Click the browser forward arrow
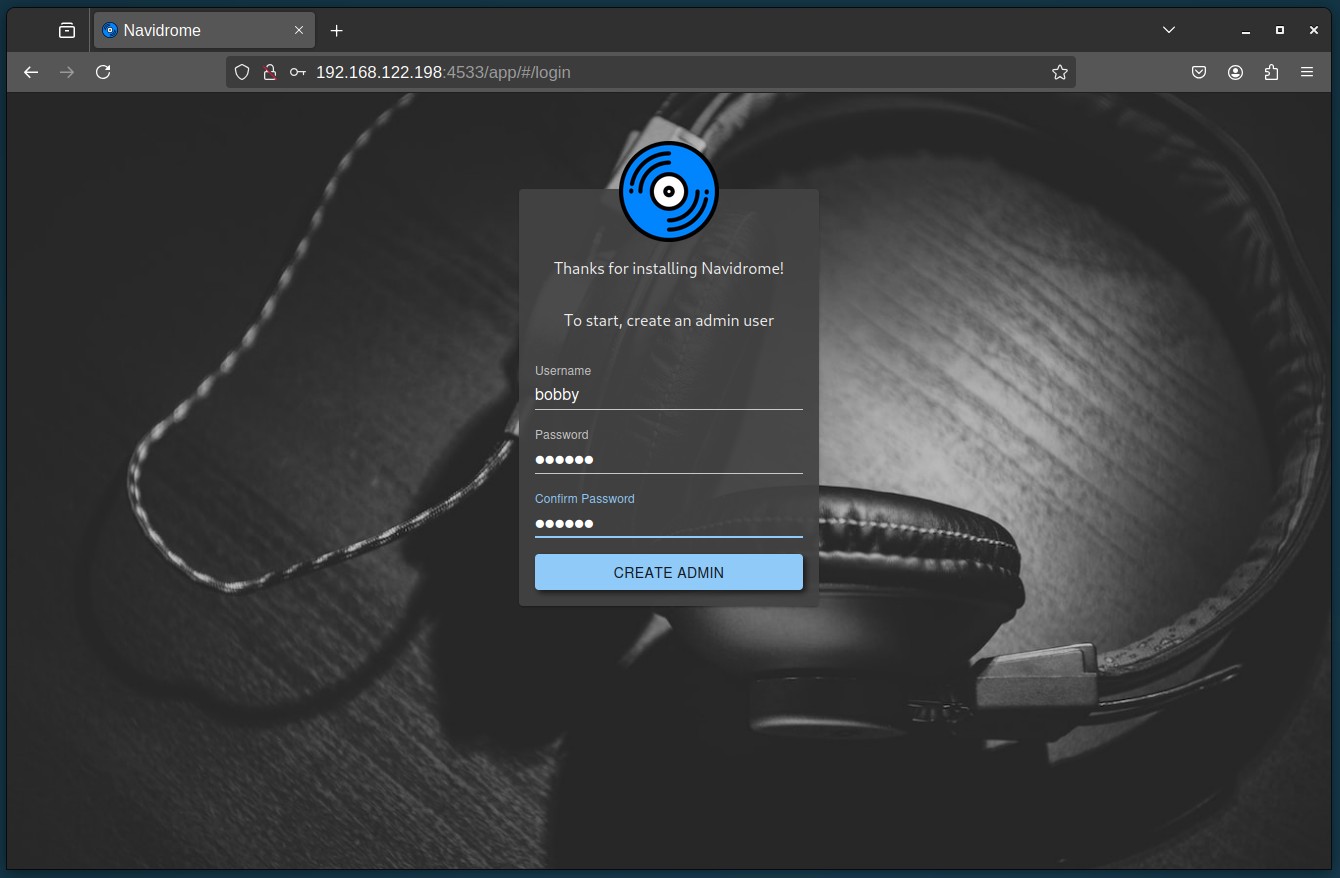Image resolution: width=1340 pixels, height=878 pixels. (67, 72)
